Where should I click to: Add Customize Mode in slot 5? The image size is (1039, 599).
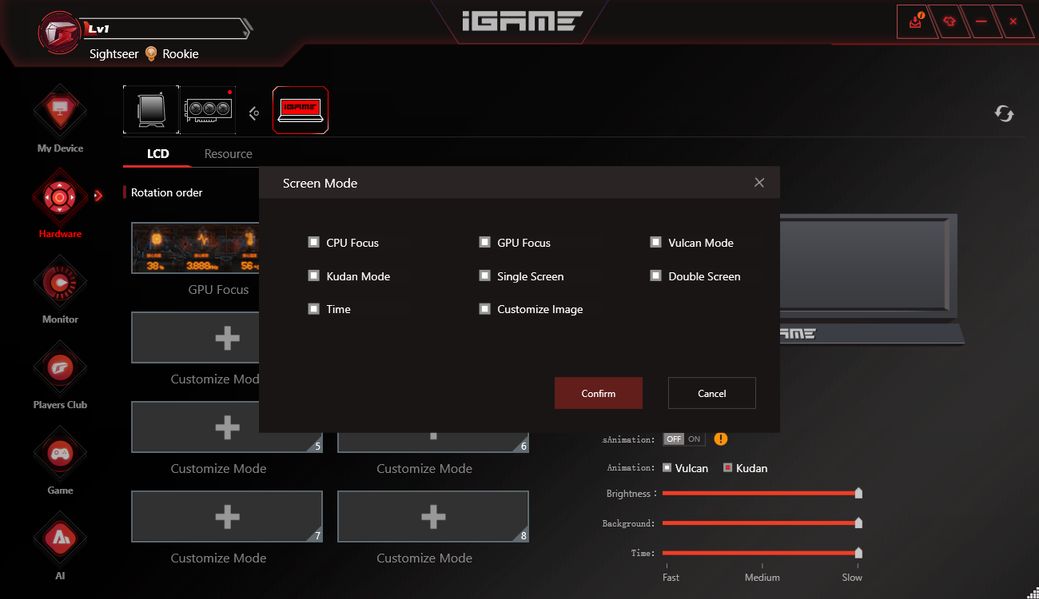[227, 427]
